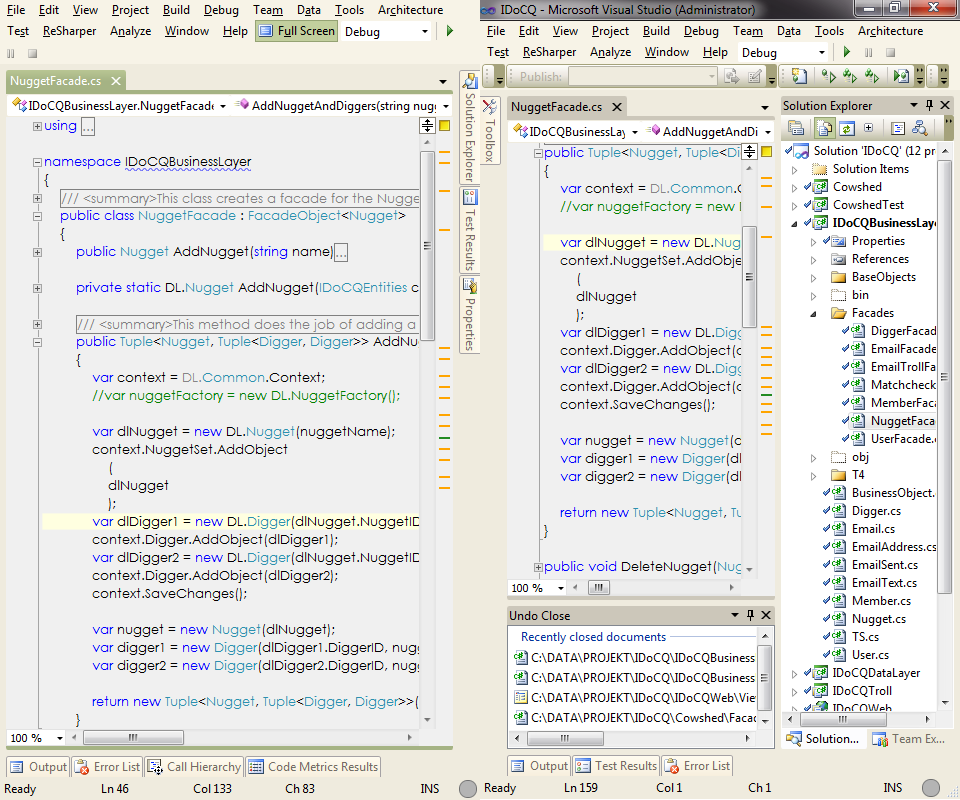Expand the DeleteNugget method in right editor
960x800 pixels.
pyautogui.click(x=538, y=567)
